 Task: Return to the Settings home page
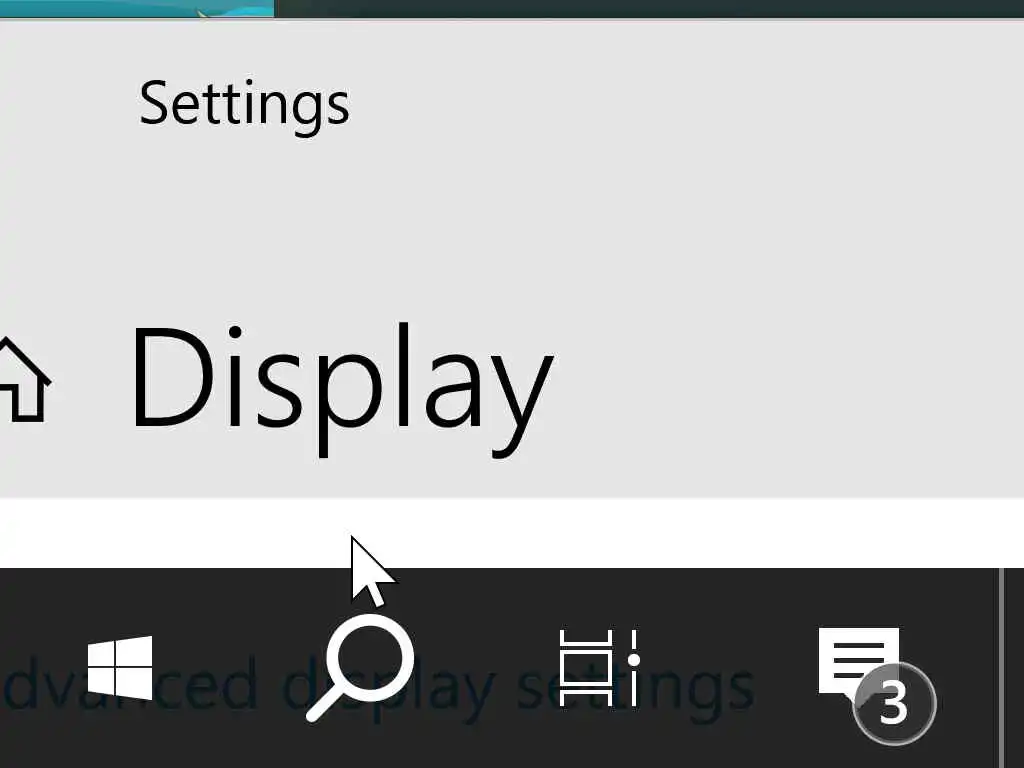coord(24,379)
